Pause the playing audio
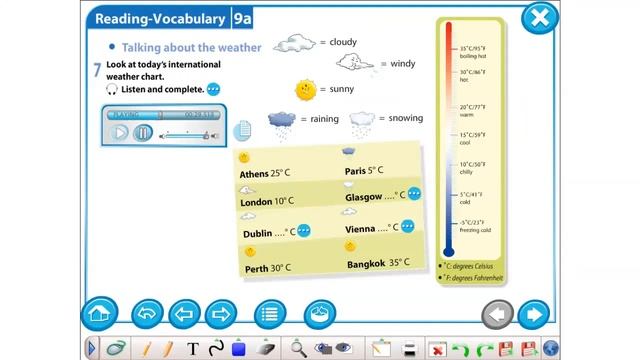 tap(142, 133)
